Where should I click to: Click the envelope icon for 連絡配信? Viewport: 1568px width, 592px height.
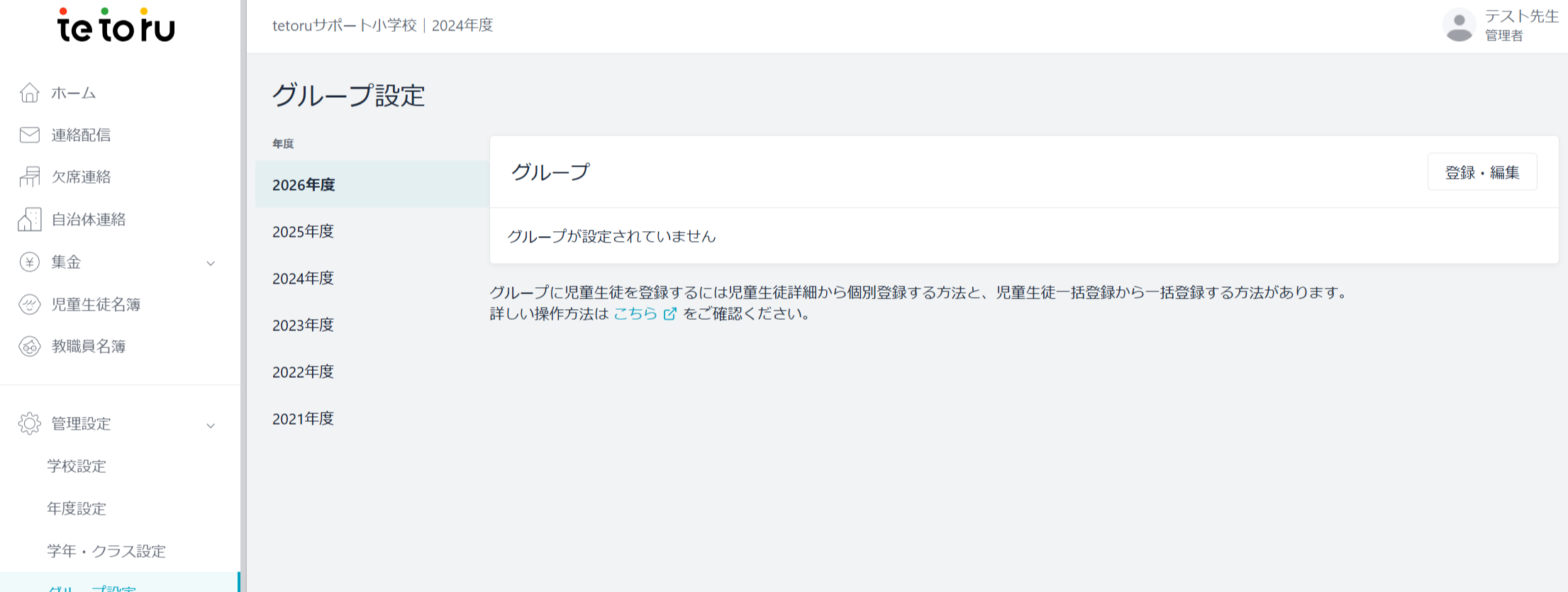(29, 135)
